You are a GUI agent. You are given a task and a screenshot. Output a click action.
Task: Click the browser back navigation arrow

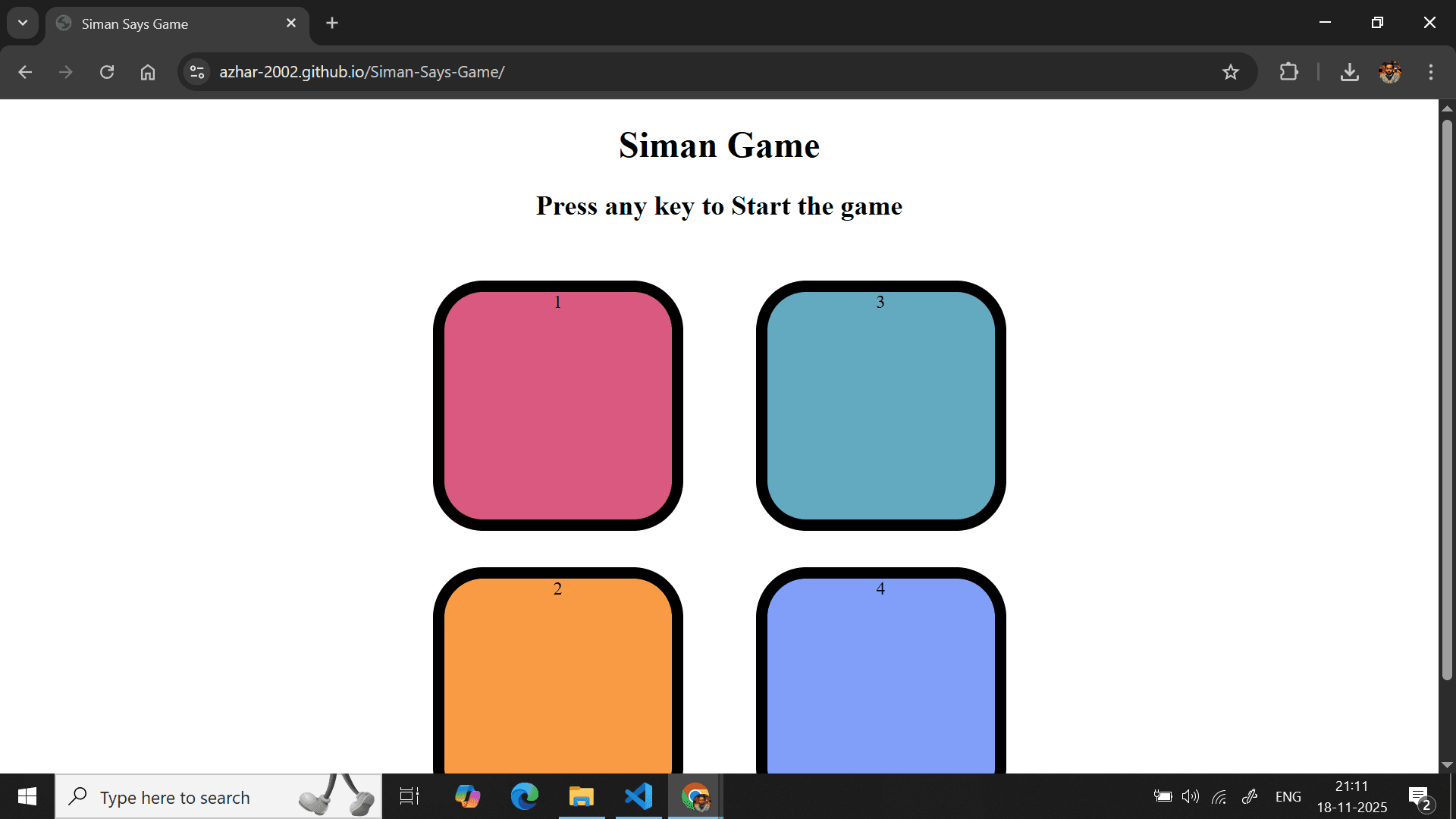click(25, 72)
